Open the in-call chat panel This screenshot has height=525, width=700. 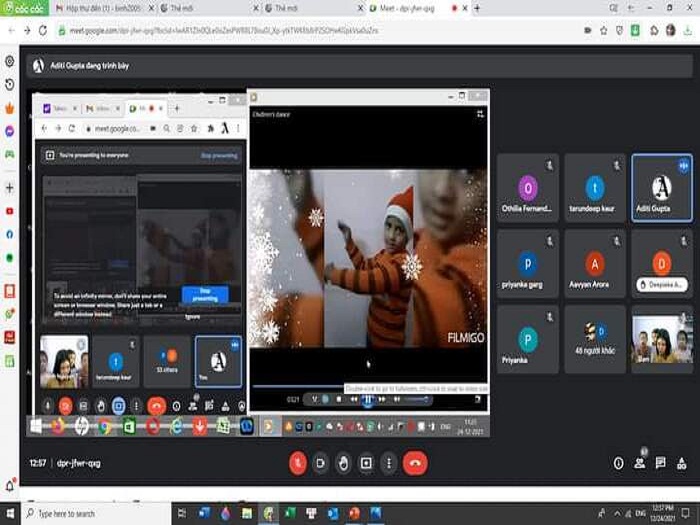pyautogui.click(x=661, y=463)
